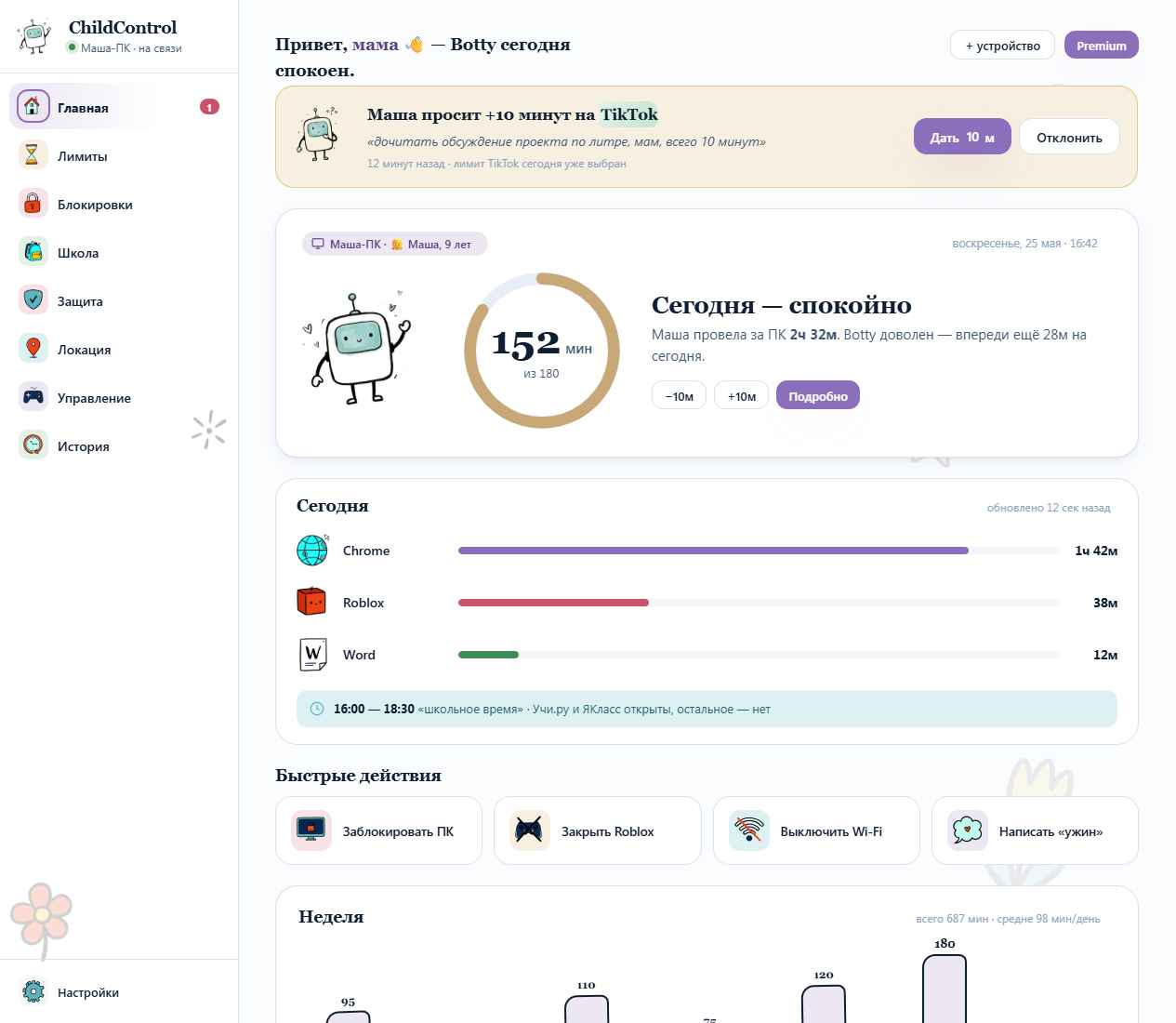Viewport: 1176px width, 1023px height.
Task: Open details with Подробно
Action: tap(818, 395)
